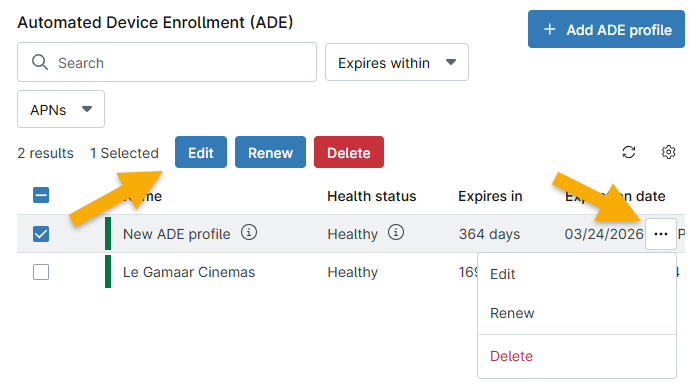689x389 pixels.
Task: Click Healthy text in New ADE profile row
Action: 353,234
